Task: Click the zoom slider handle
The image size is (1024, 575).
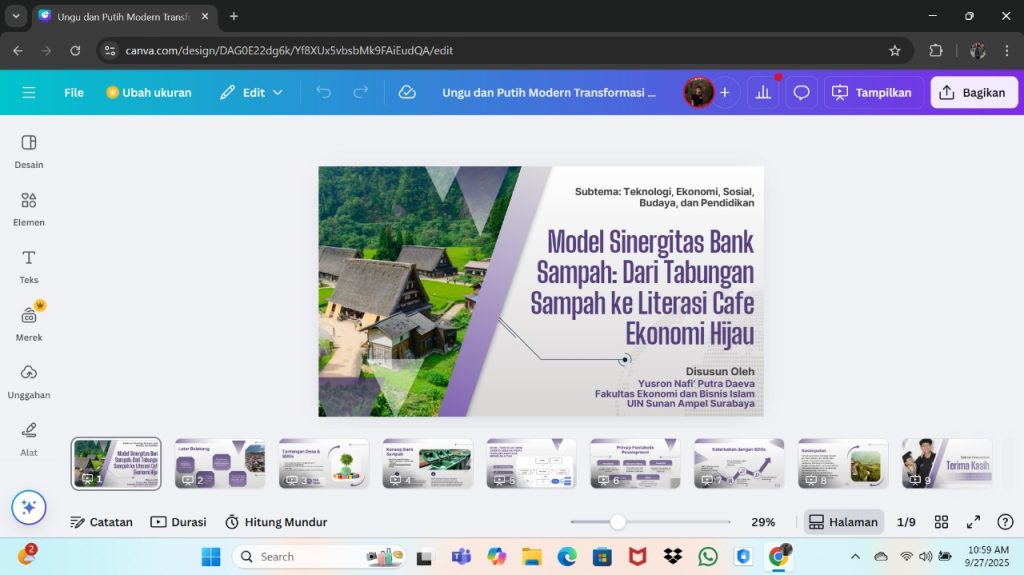Action: pos(618,522)
